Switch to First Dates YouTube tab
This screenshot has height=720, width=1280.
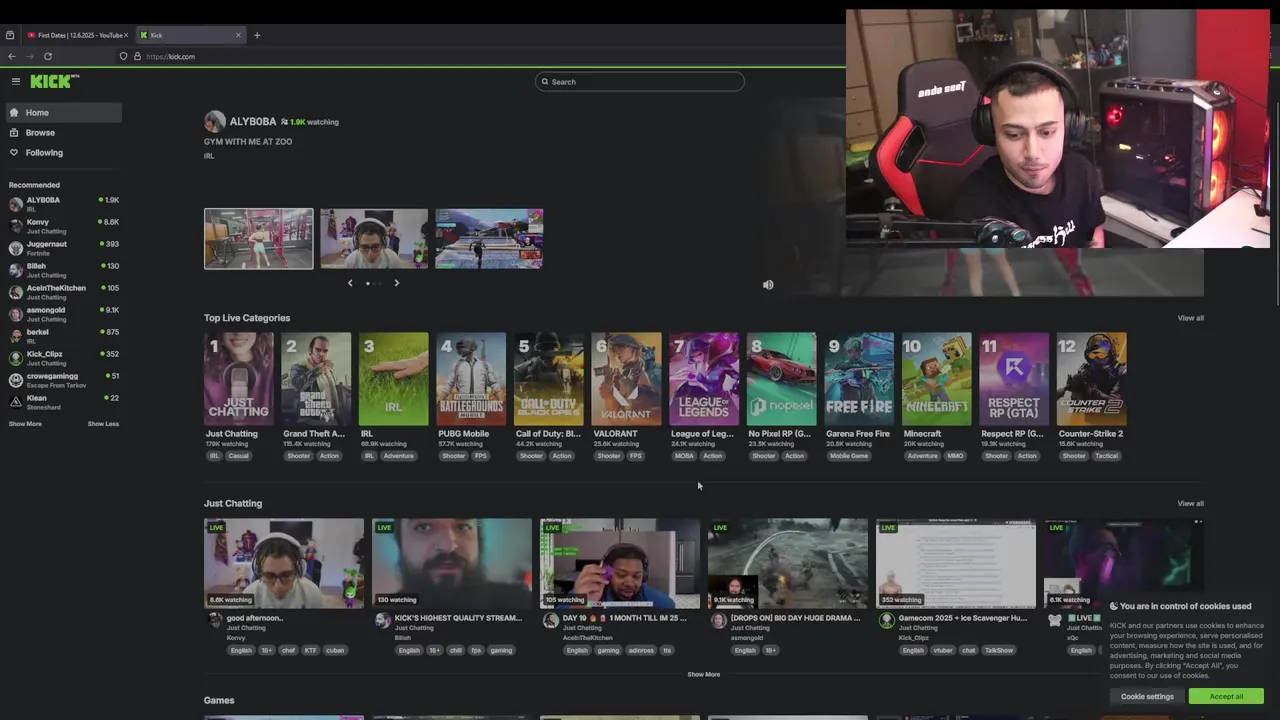point(78,35)
